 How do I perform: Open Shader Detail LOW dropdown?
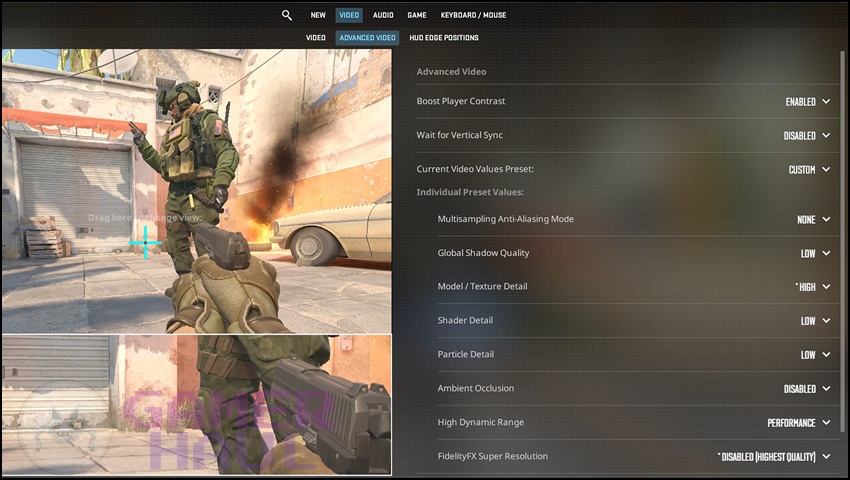pos(816,321)
